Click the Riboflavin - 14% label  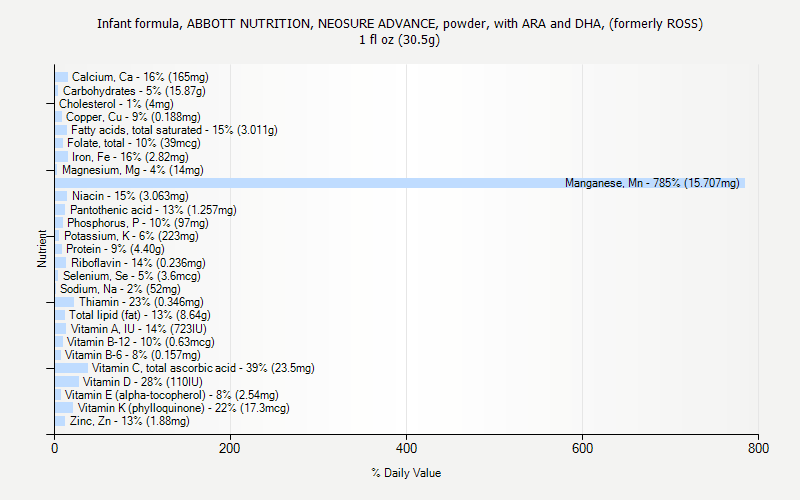point(138,263)
